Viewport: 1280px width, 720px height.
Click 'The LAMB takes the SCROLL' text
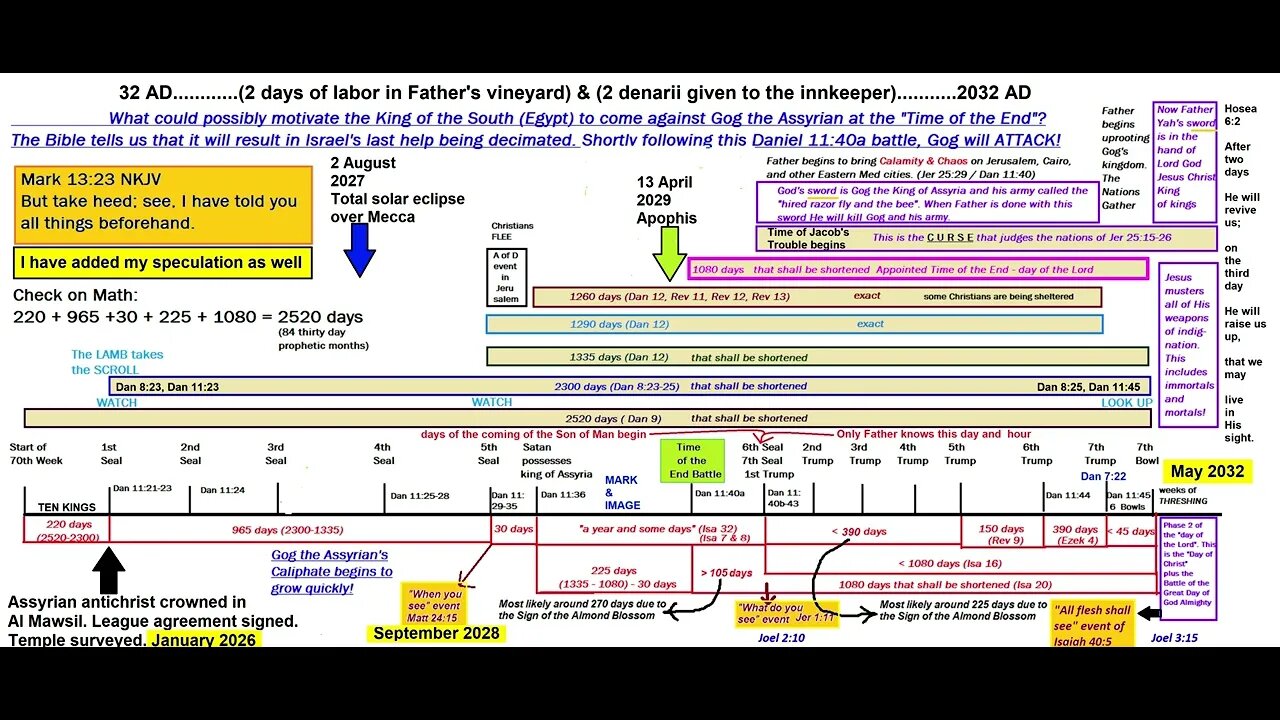pyautogui.click(x=117, y=362)
